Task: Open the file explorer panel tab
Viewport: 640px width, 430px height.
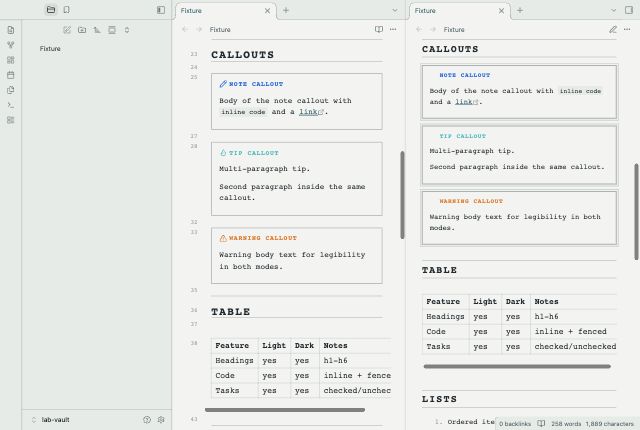Action: click(51, 10)
